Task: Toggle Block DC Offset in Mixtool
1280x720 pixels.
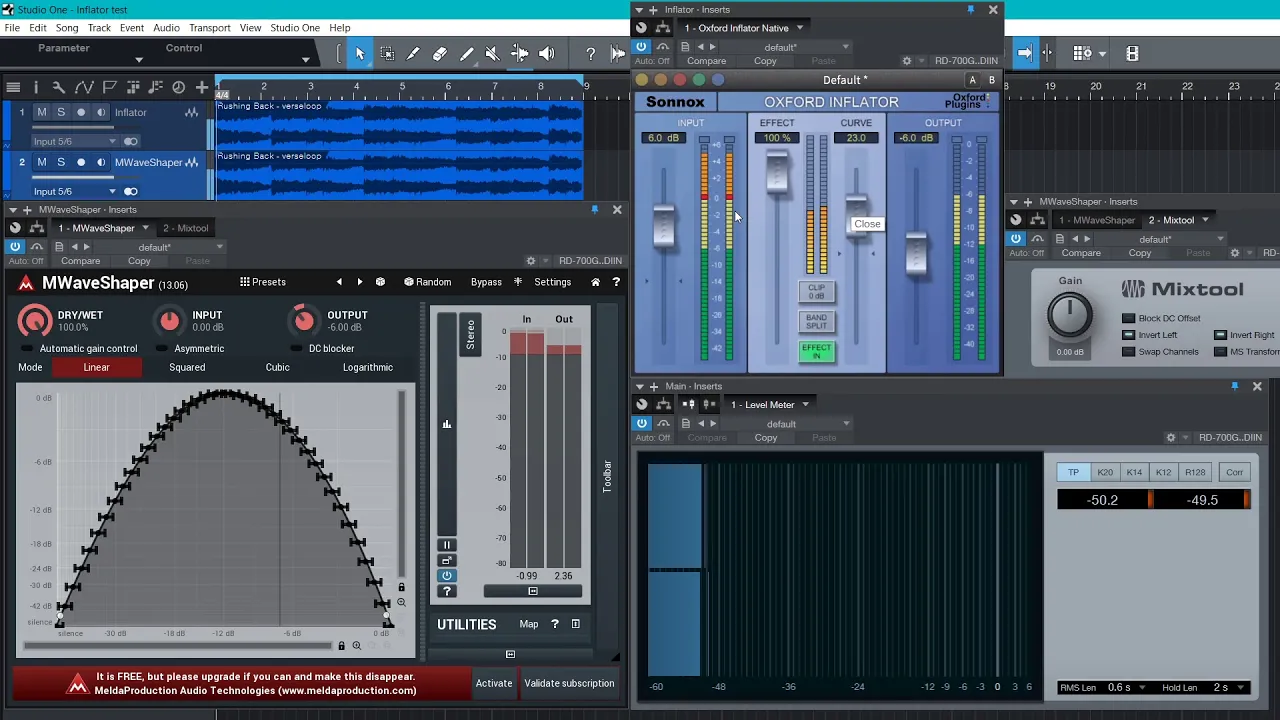Action: click(x=1128, y=318)
